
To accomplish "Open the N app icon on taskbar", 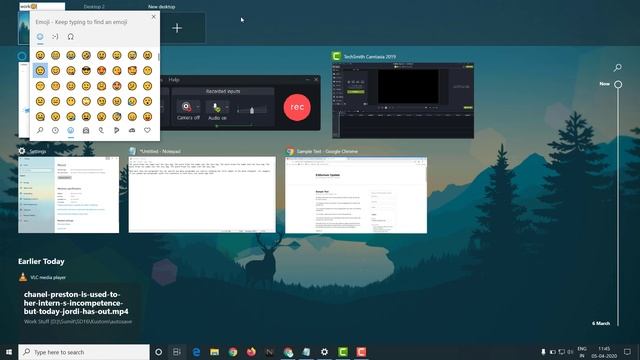I will (x=269, y=352).
